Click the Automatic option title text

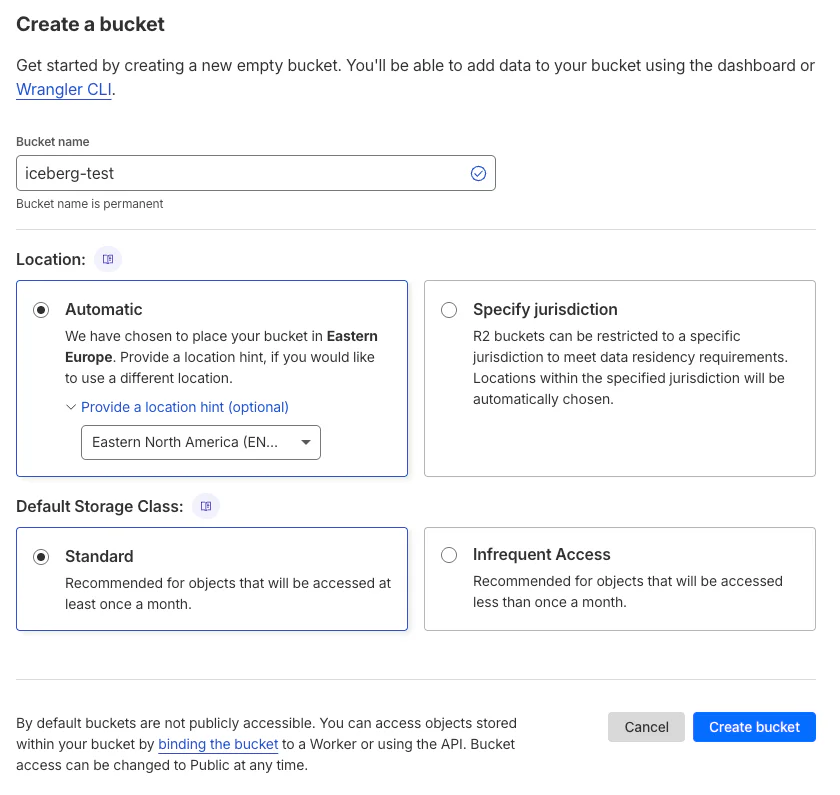(104, 310)
